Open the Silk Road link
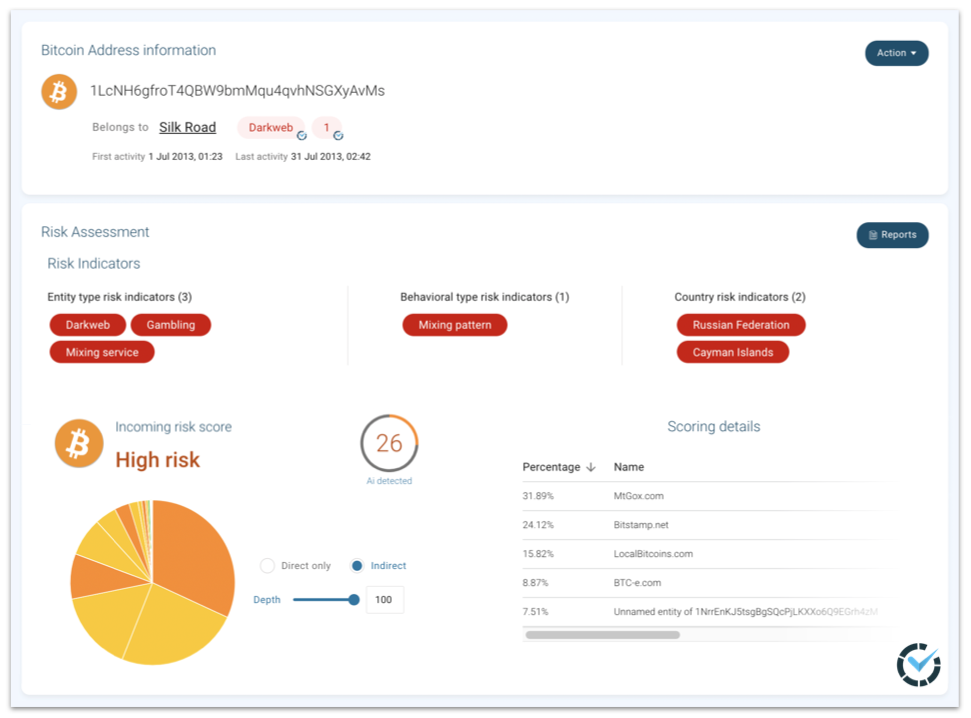This screenshot has width=971, height=718. click(187, 127)
